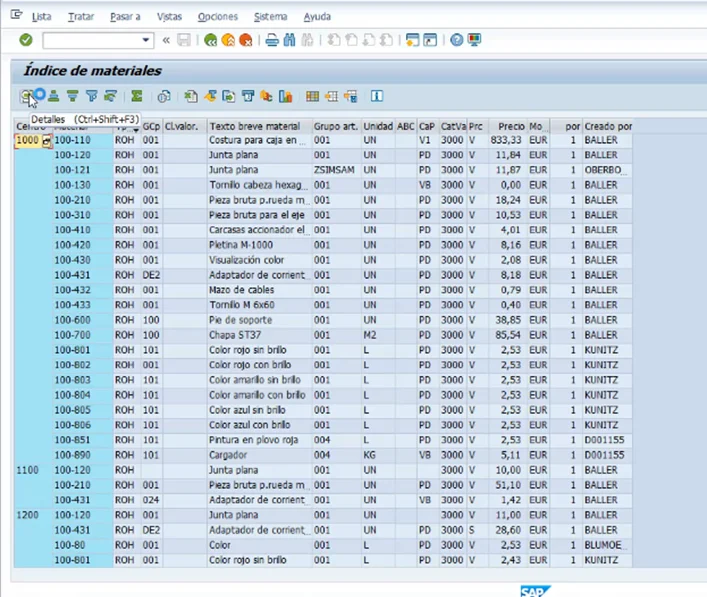Click the price cell 28,60
707x597 pixels.
tap(508, 530)
